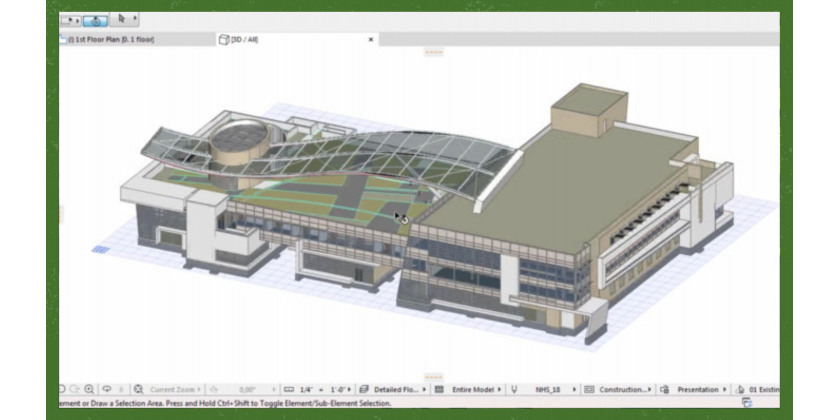Click the scale ruler icon before 1/4"
The height and width of the screenshot is (420, 840).
(288, 389)
